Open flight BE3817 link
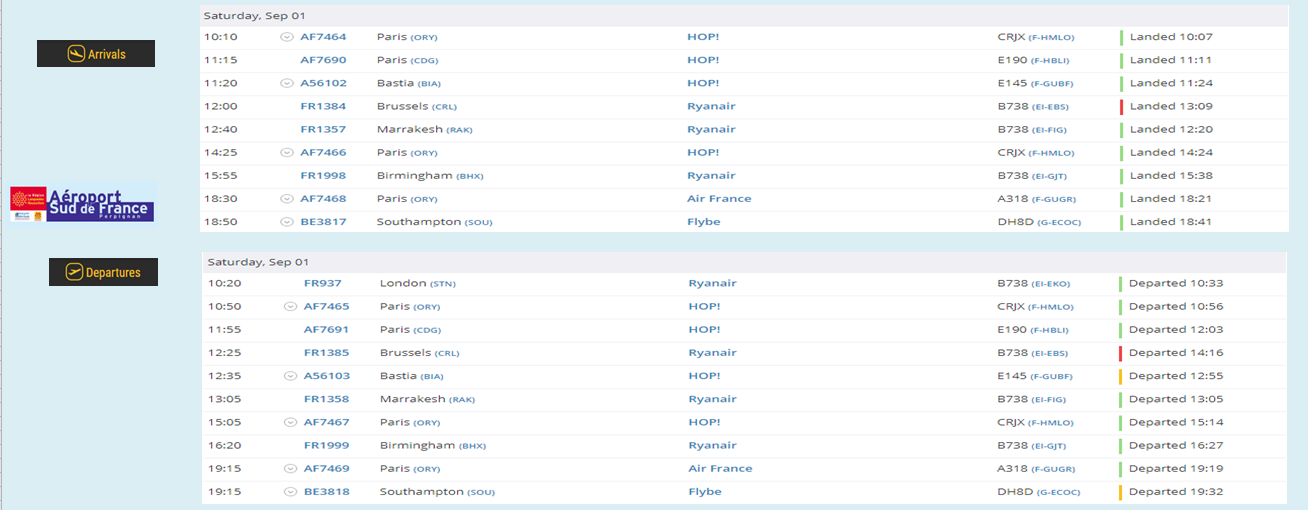 click(323, 221)
